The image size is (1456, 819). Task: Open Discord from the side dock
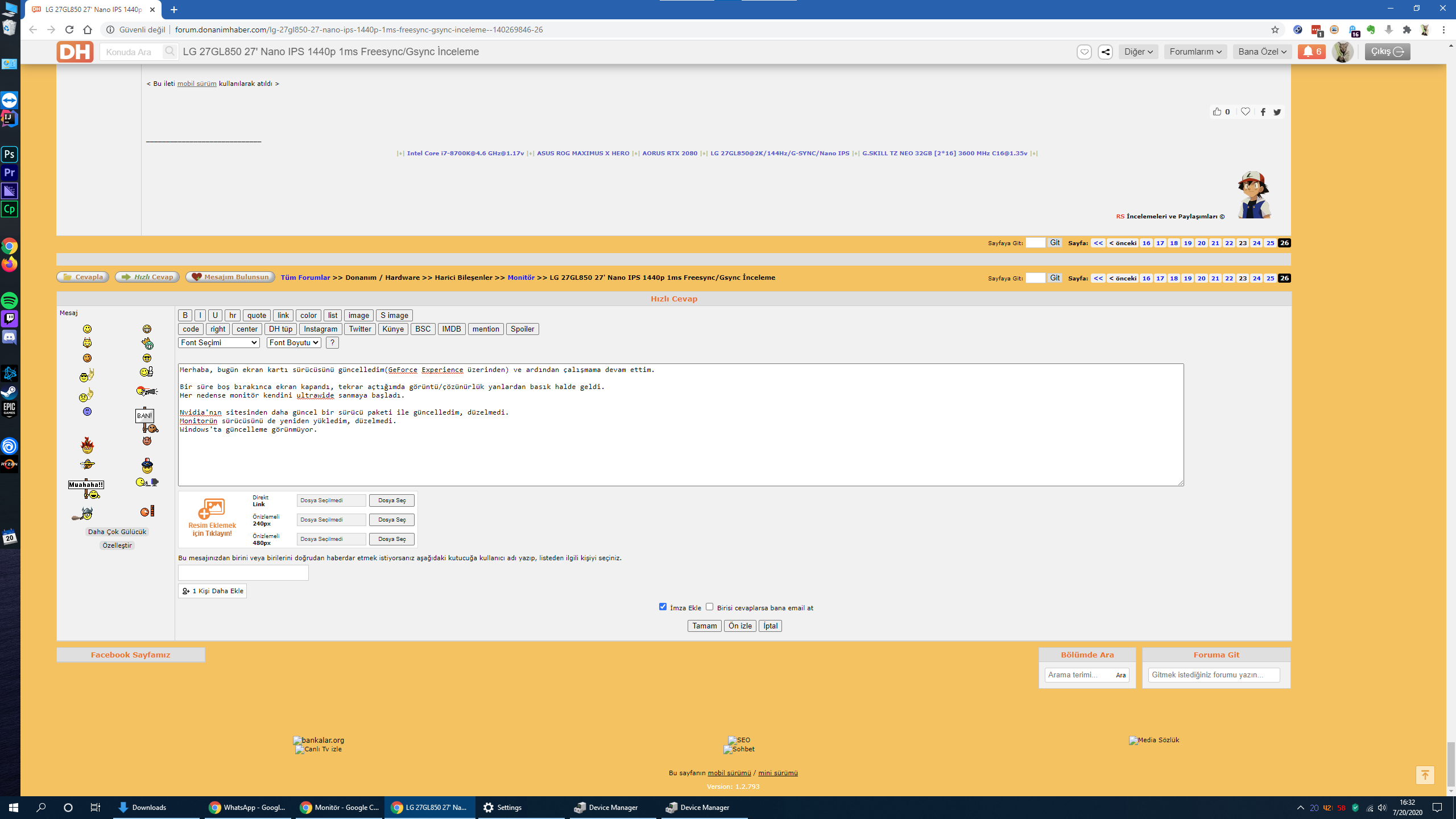tap(10, 337)
